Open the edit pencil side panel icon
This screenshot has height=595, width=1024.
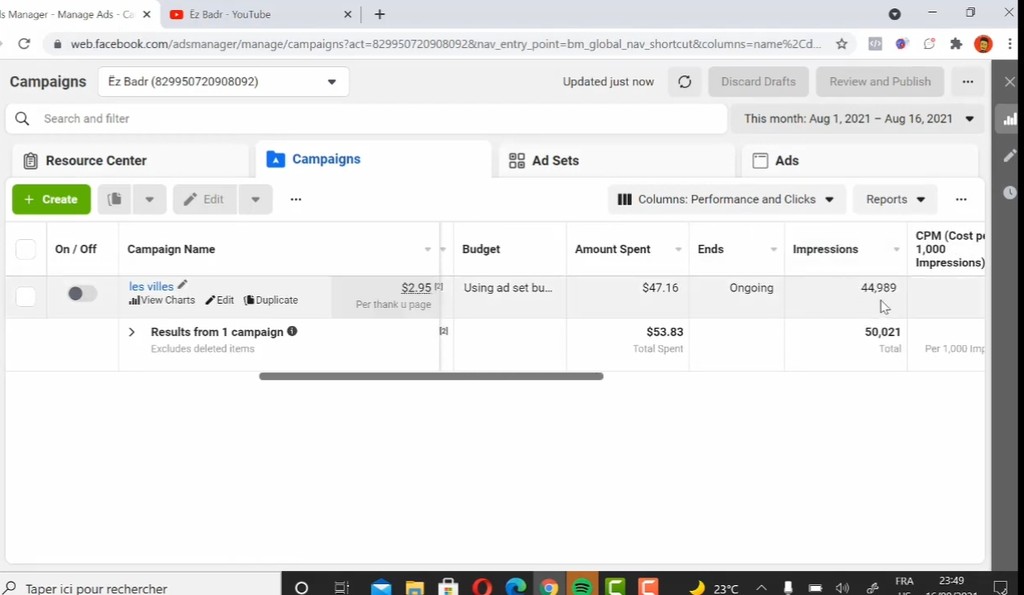(1010, 155)
